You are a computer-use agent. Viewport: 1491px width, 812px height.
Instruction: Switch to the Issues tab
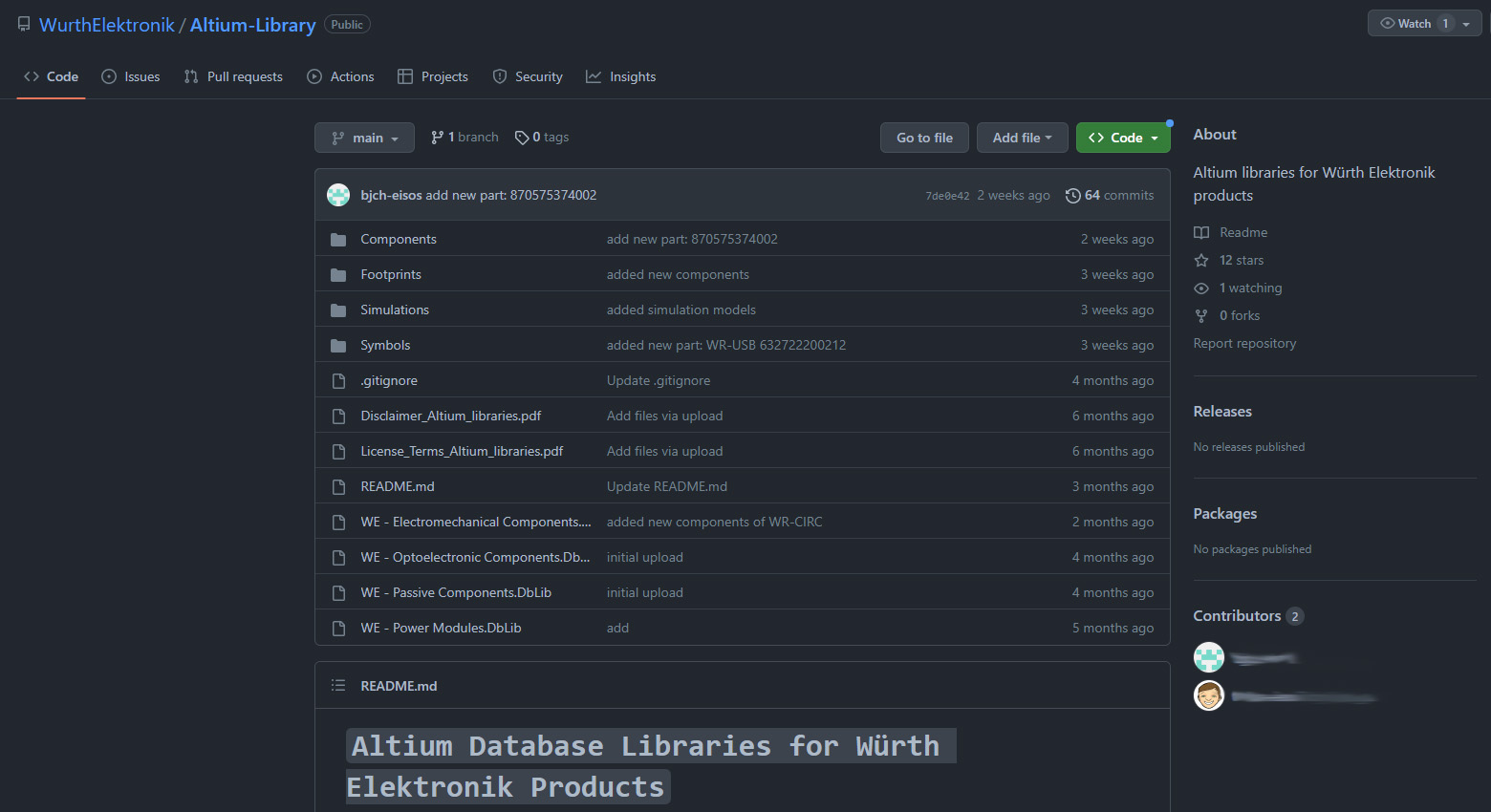point(131,76)
